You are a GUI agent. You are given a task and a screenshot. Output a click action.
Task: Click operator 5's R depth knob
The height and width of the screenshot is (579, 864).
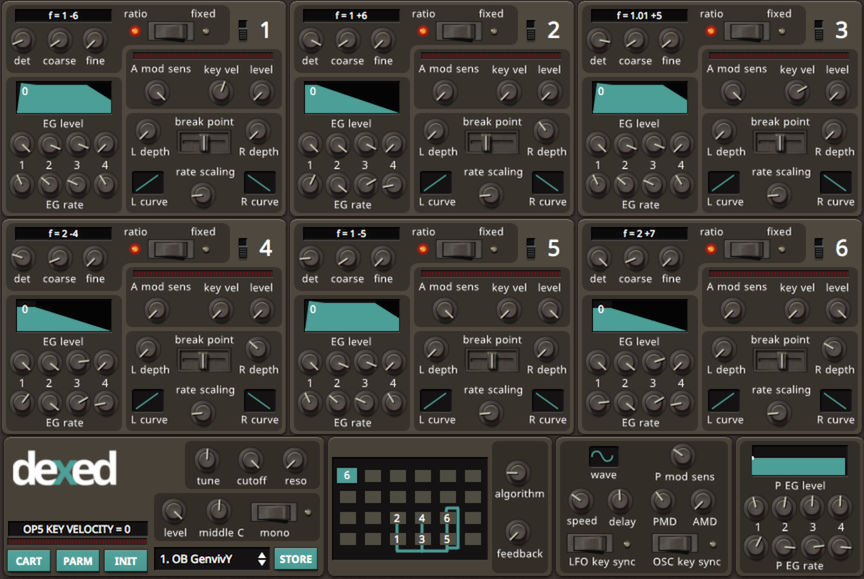click(x=544, y=349)
